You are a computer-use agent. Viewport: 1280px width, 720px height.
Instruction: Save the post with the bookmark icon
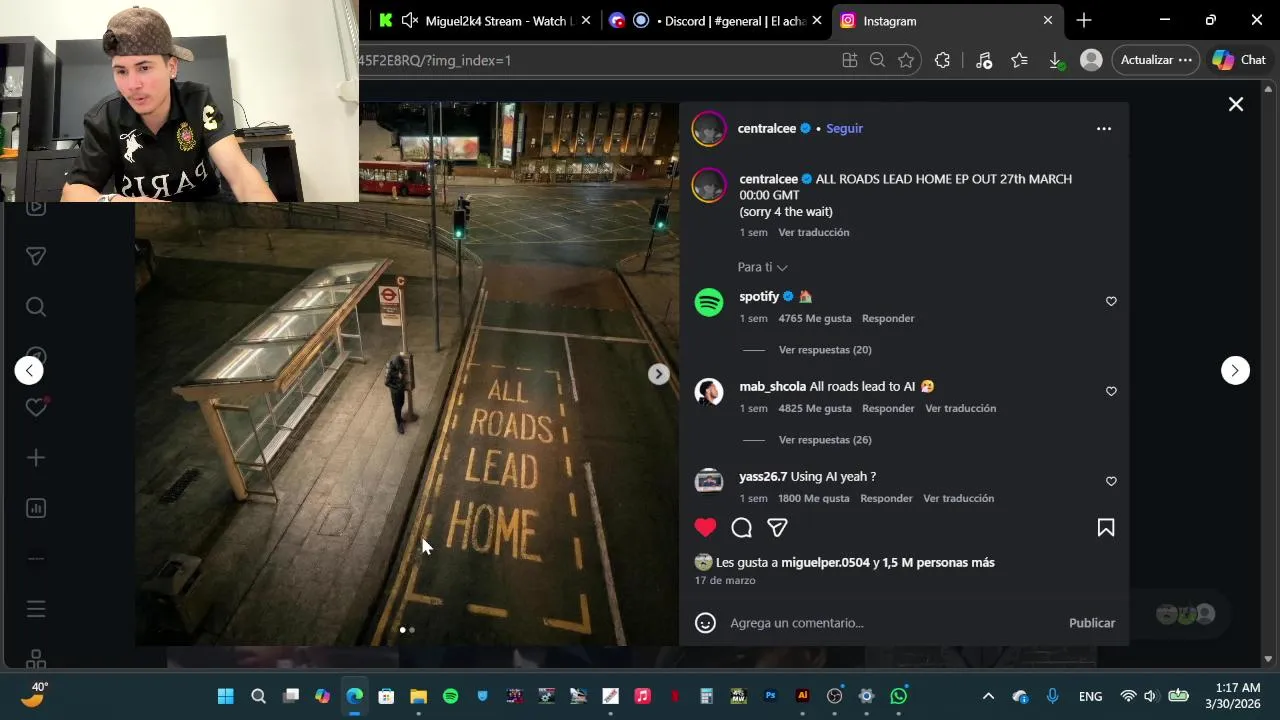(x=1106, y=527)
